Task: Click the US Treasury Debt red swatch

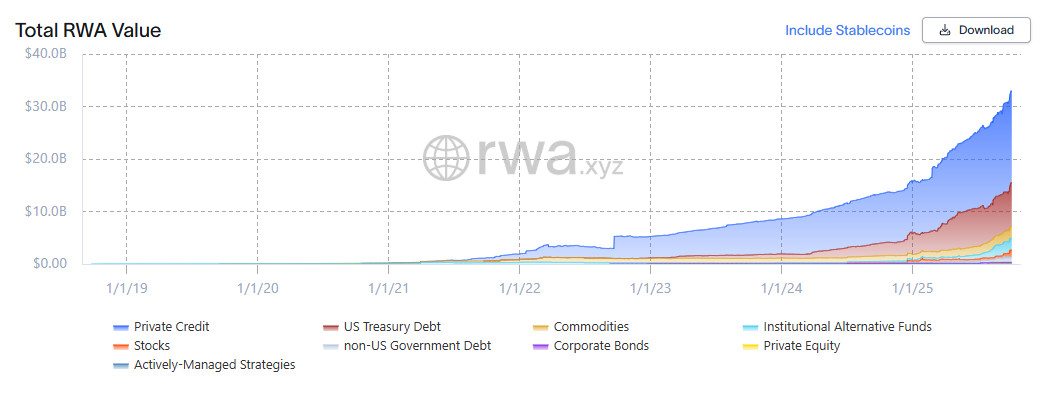Action: pyautogui.click(x=330, y=327)
